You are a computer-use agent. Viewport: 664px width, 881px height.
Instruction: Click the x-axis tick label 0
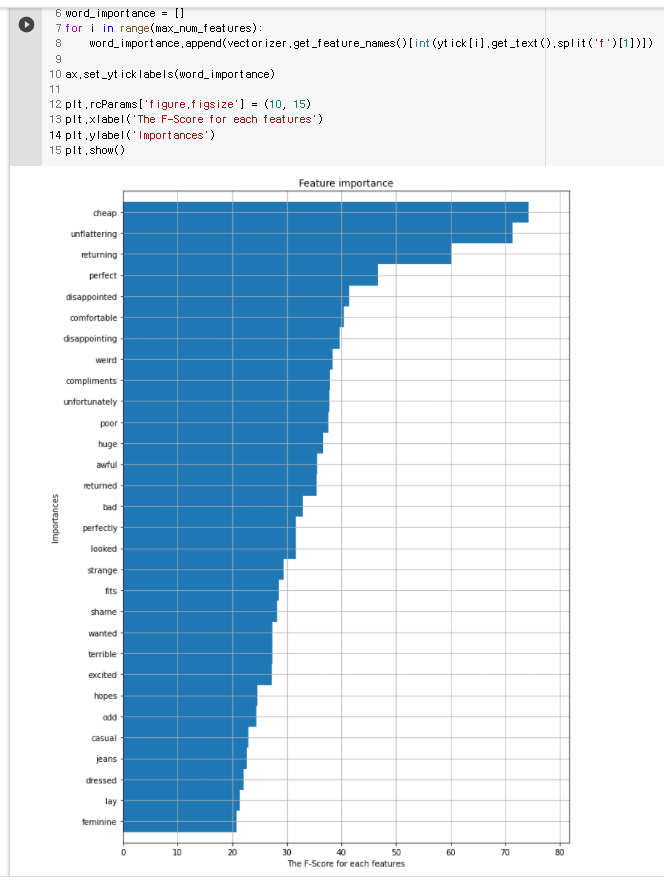(124, 852)
